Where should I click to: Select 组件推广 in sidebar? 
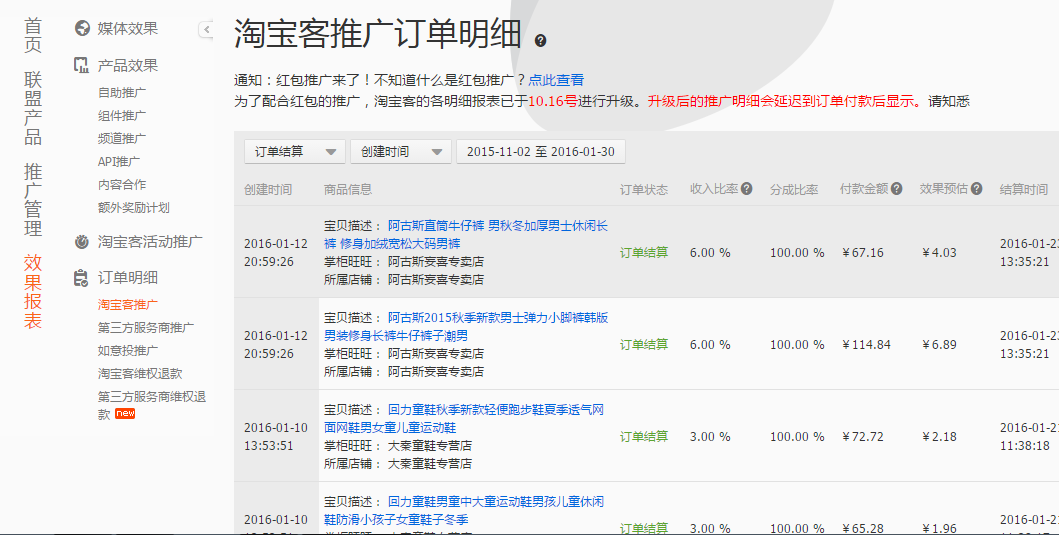coord(122,116)
